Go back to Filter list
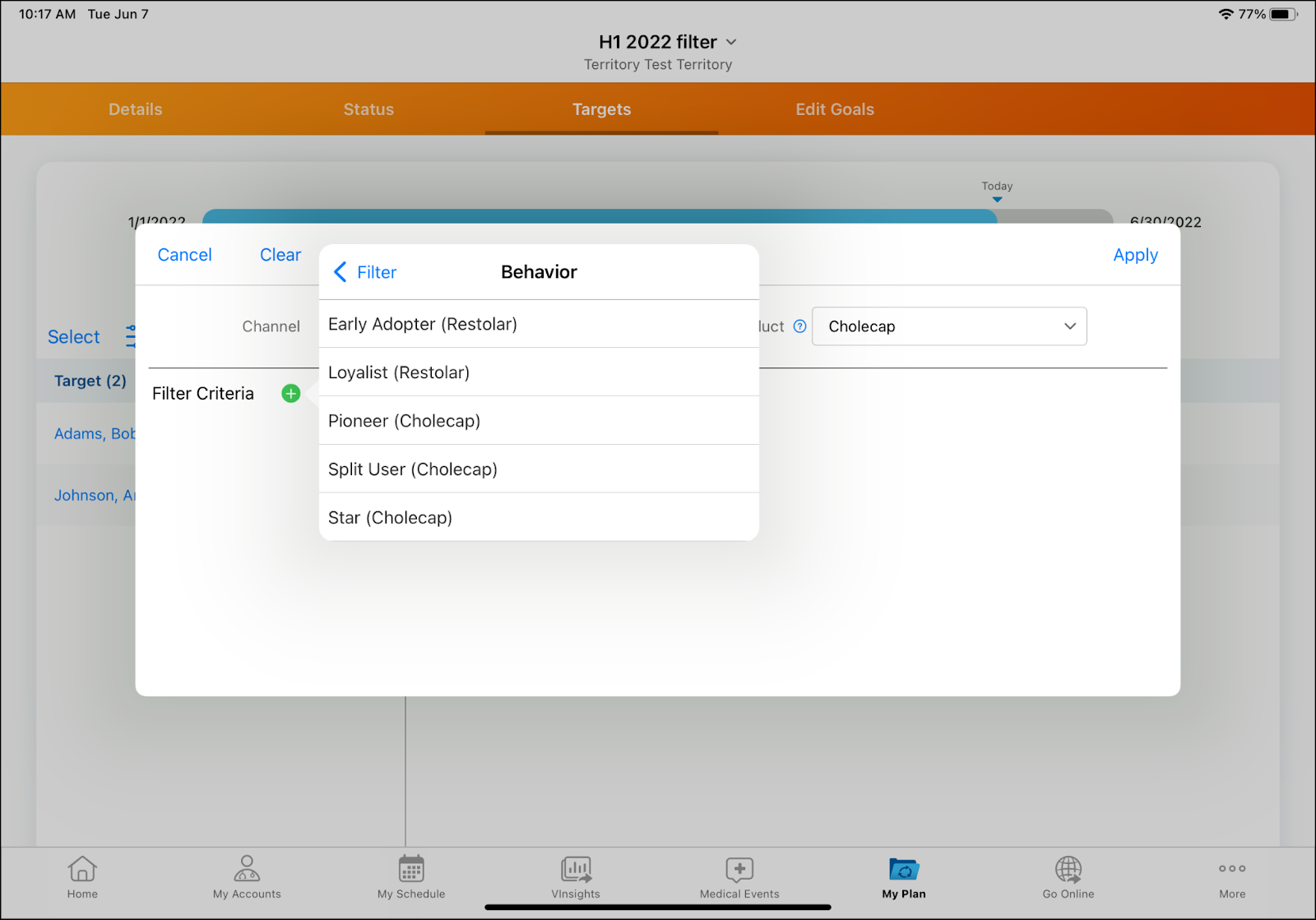The width and height of the screenshot is (1316, 920). [365, 272]
